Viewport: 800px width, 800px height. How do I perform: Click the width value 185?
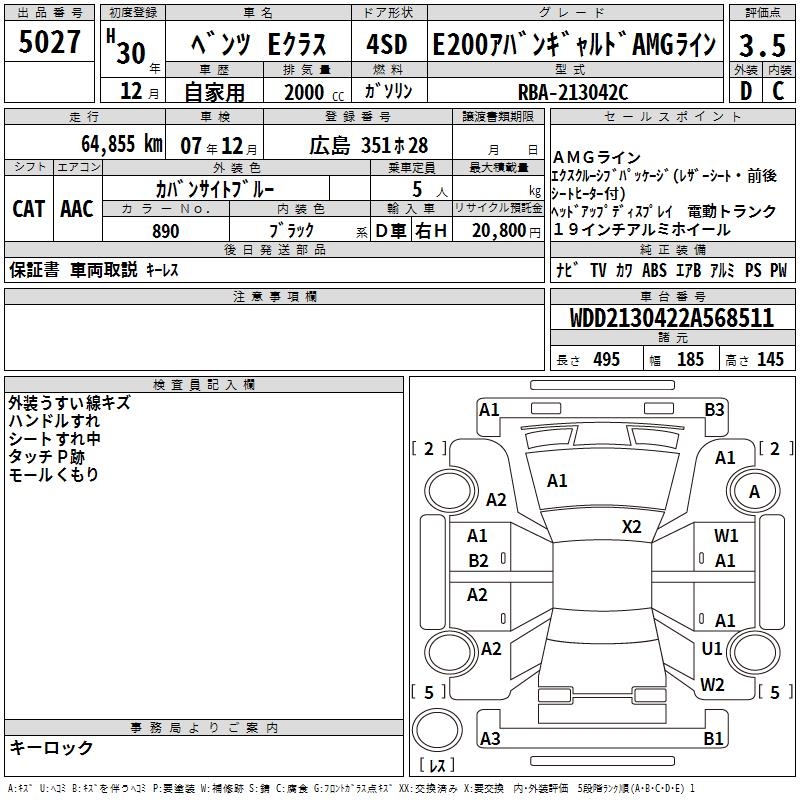(x=690, y=359)
